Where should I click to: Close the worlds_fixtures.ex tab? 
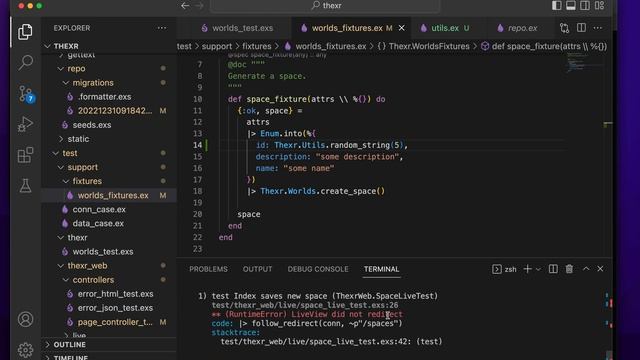(x=402, y=28)
